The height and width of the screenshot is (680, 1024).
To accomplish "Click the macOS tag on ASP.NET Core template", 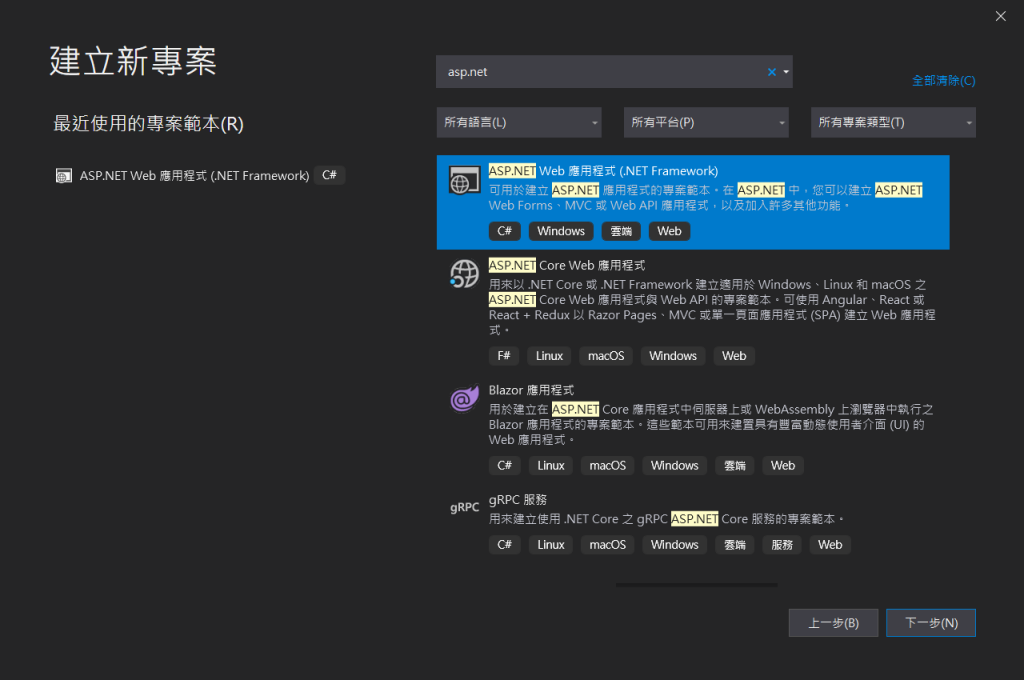I will click(x=606, y=356).
